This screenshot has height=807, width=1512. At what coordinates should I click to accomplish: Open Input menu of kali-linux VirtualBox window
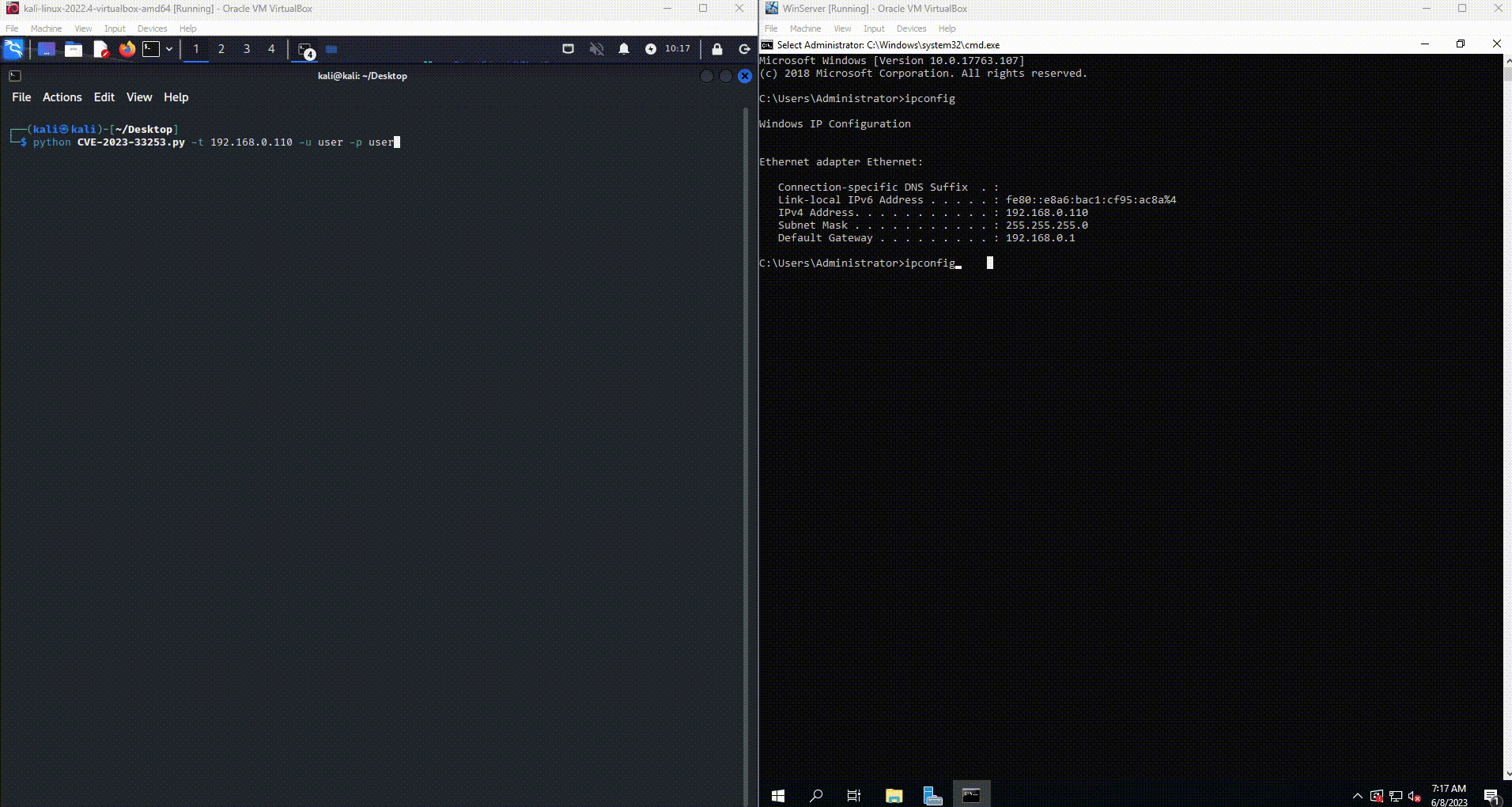[x=115, y=28]
